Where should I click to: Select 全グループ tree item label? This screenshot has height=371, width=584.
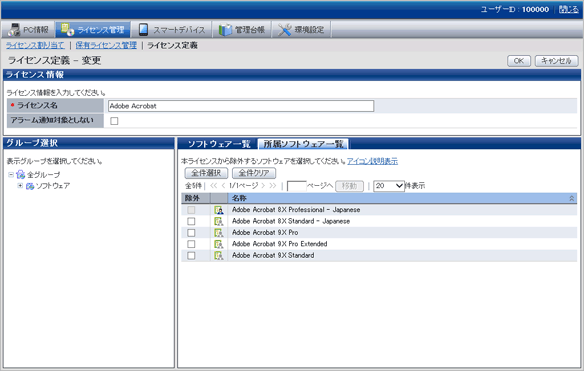[x=43, y=174]
